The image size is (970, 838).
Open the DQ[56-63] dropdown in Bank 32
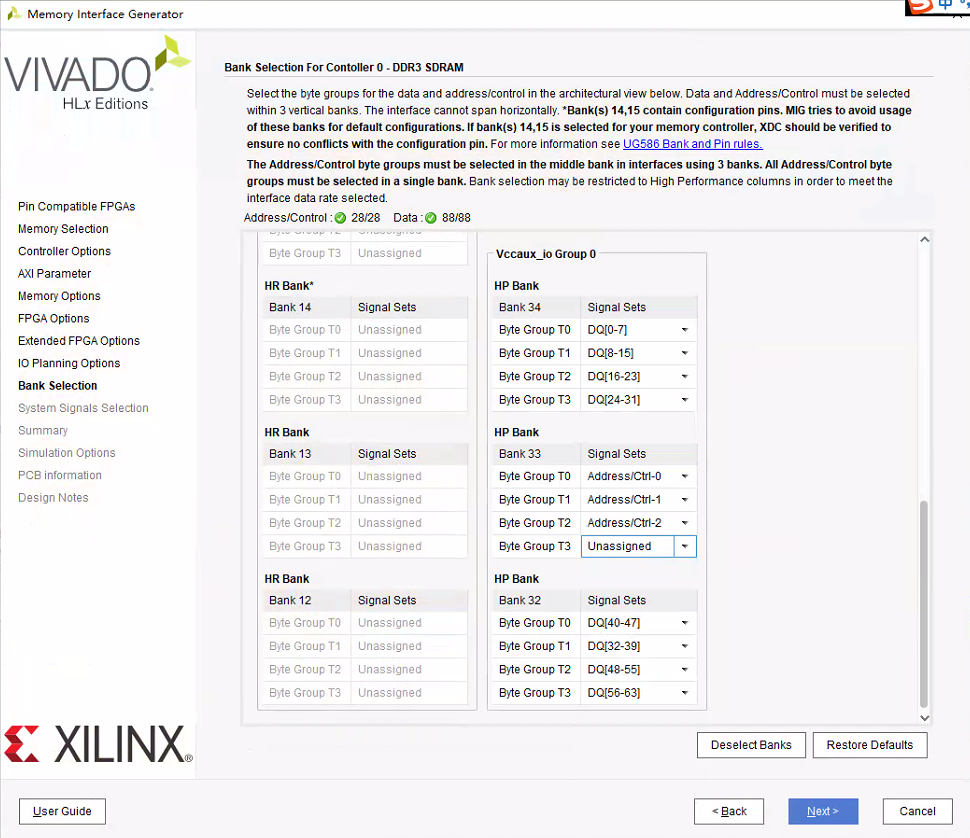(683, 692)
